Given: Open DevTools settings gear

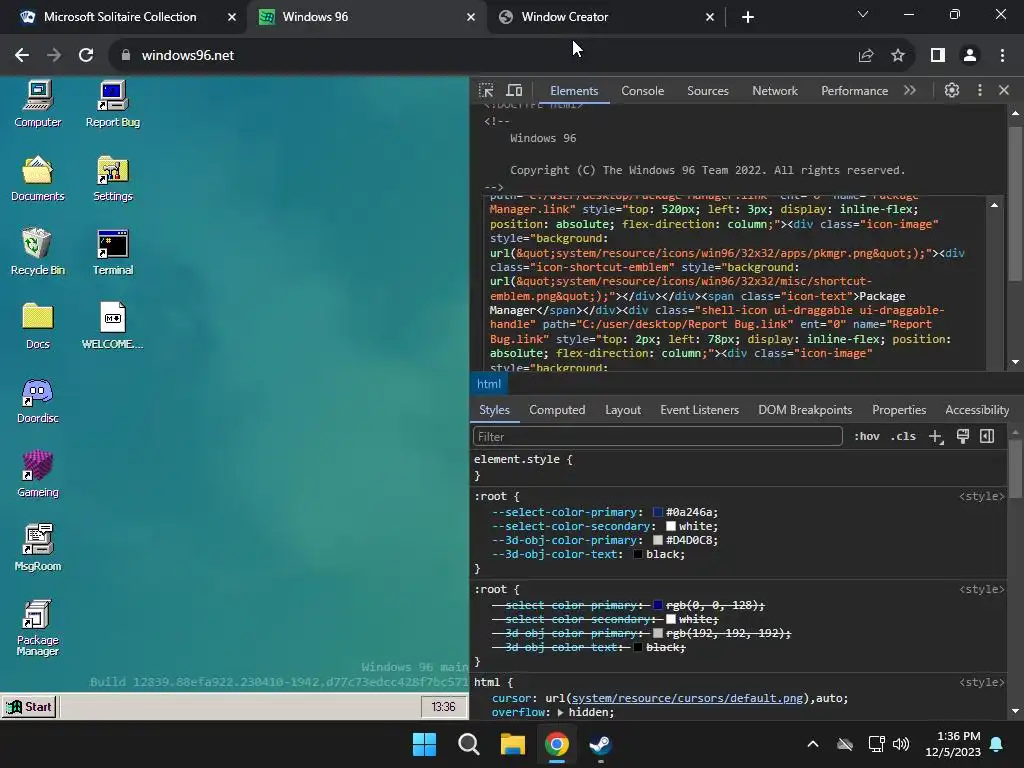Looking at the screenshot, I should 952,90.
